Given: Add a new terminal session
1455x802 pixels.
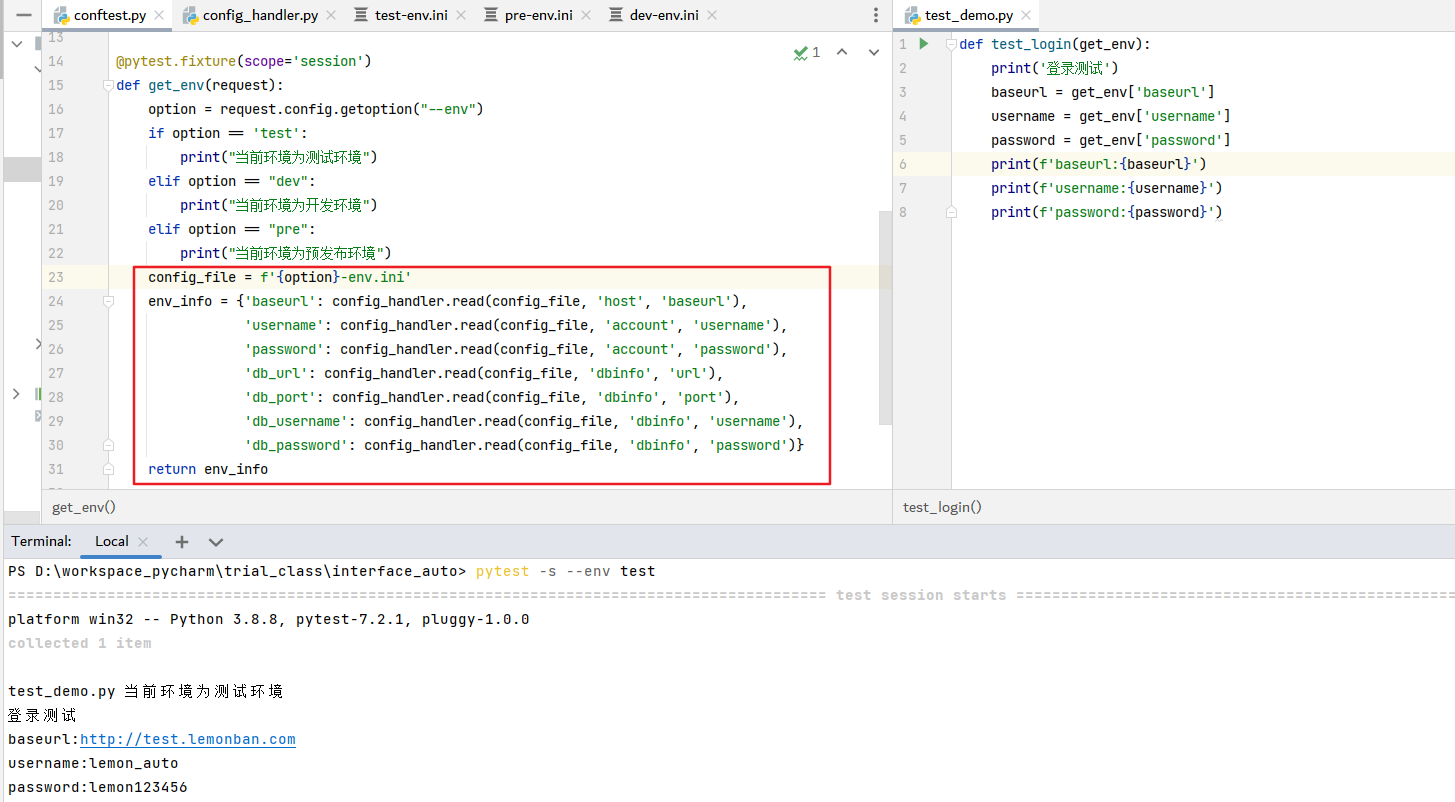Looking at the screenshot, I should 182,541.
